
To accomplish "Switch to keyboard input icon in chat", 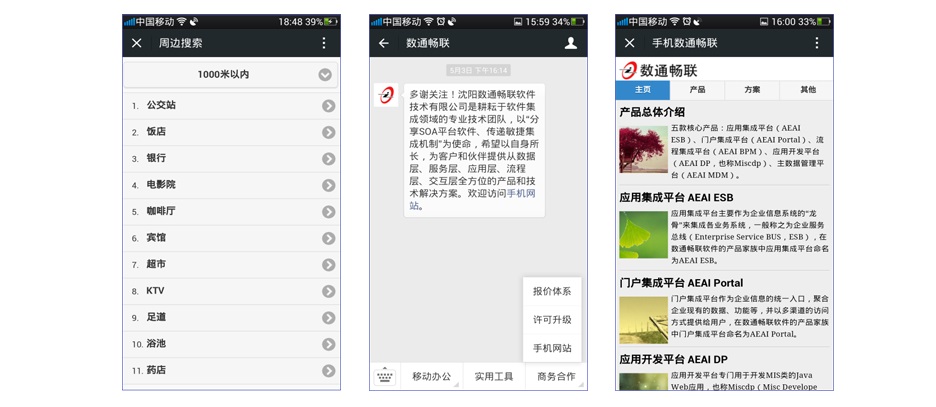I will coord(385,377).
